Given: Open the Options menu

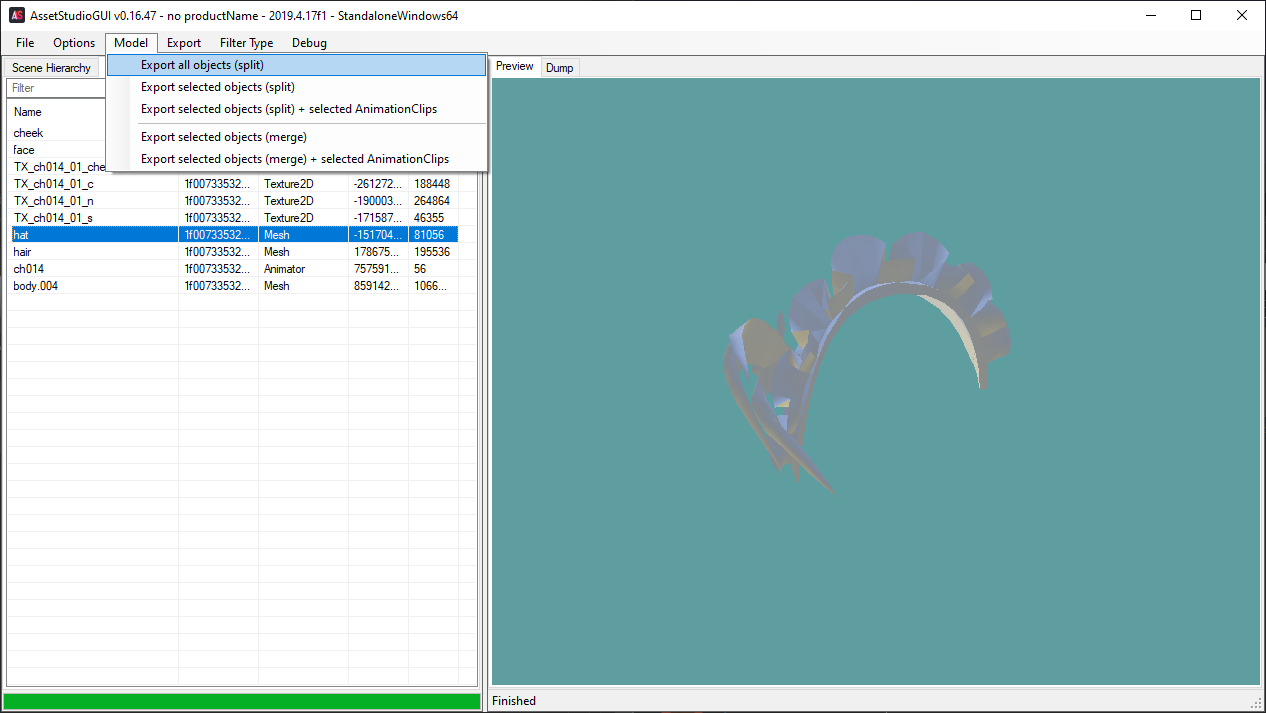Looking at the screenshot, I should pos(74,43).
